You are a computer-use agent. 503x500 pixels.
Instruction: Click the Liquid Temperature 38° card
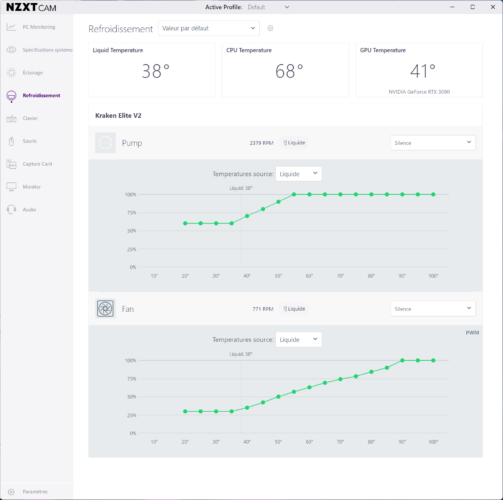pyautogui.click(x=152, y=70)
